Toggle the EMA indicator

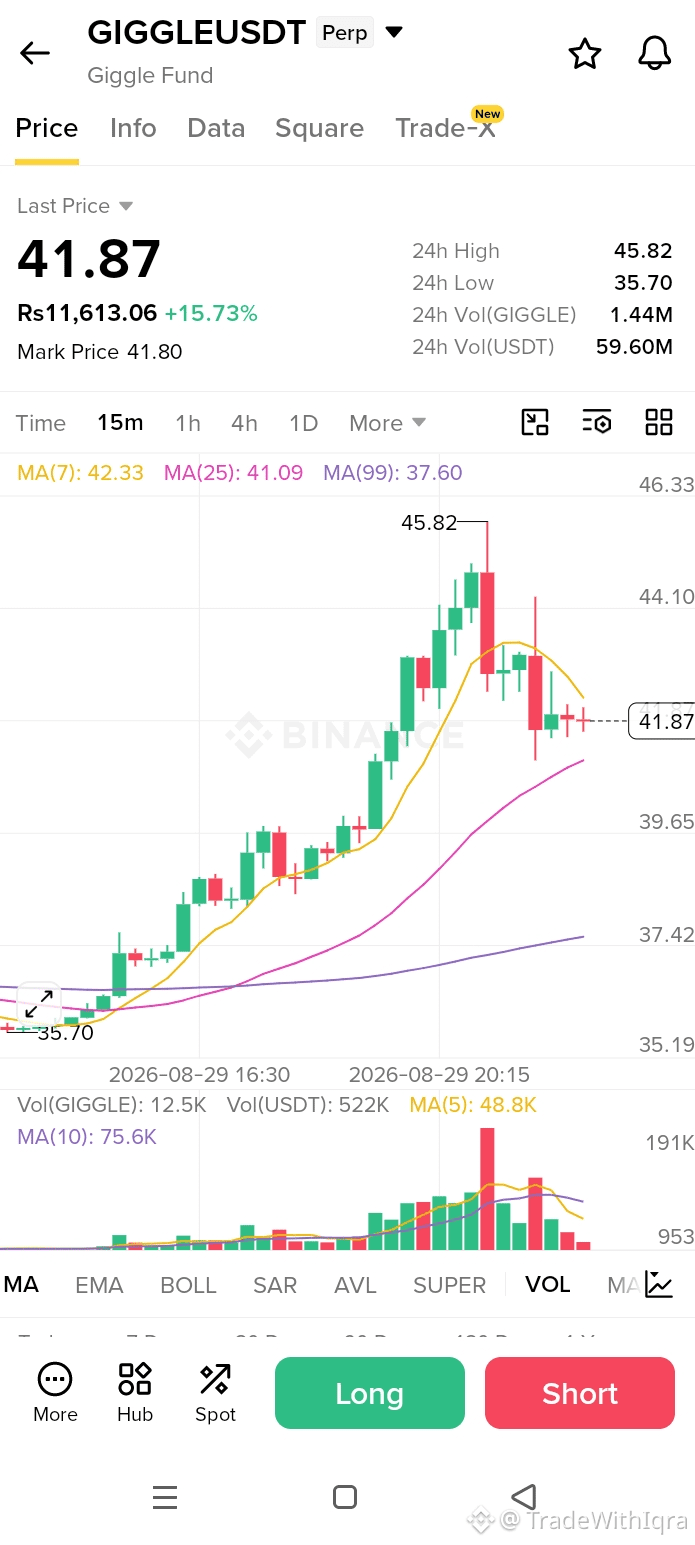pyautogui.click(x=99, y=1285)
